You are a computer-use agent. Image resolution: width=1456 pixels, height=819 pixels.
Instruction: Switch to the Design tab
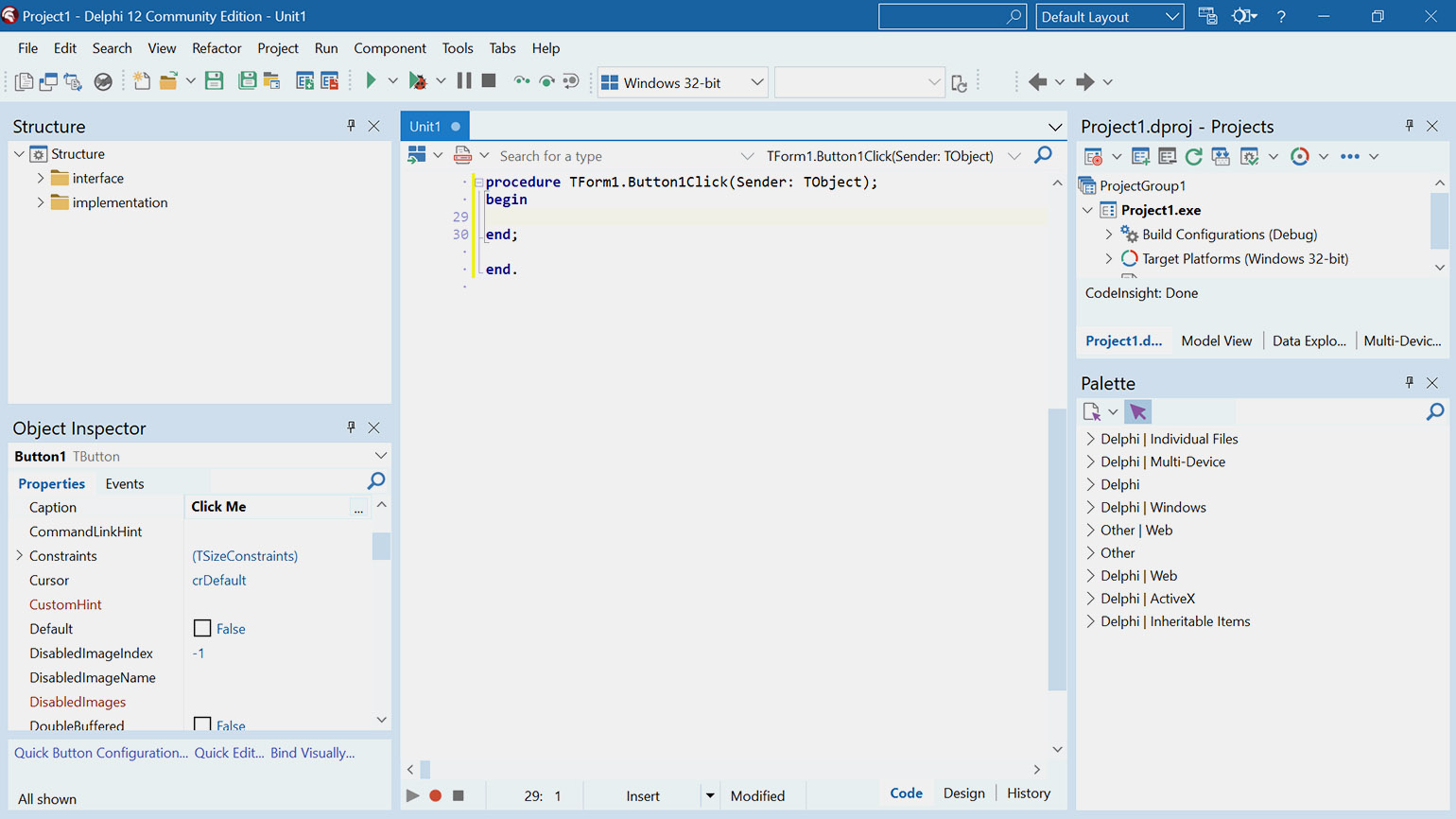(x=963, y=793)
